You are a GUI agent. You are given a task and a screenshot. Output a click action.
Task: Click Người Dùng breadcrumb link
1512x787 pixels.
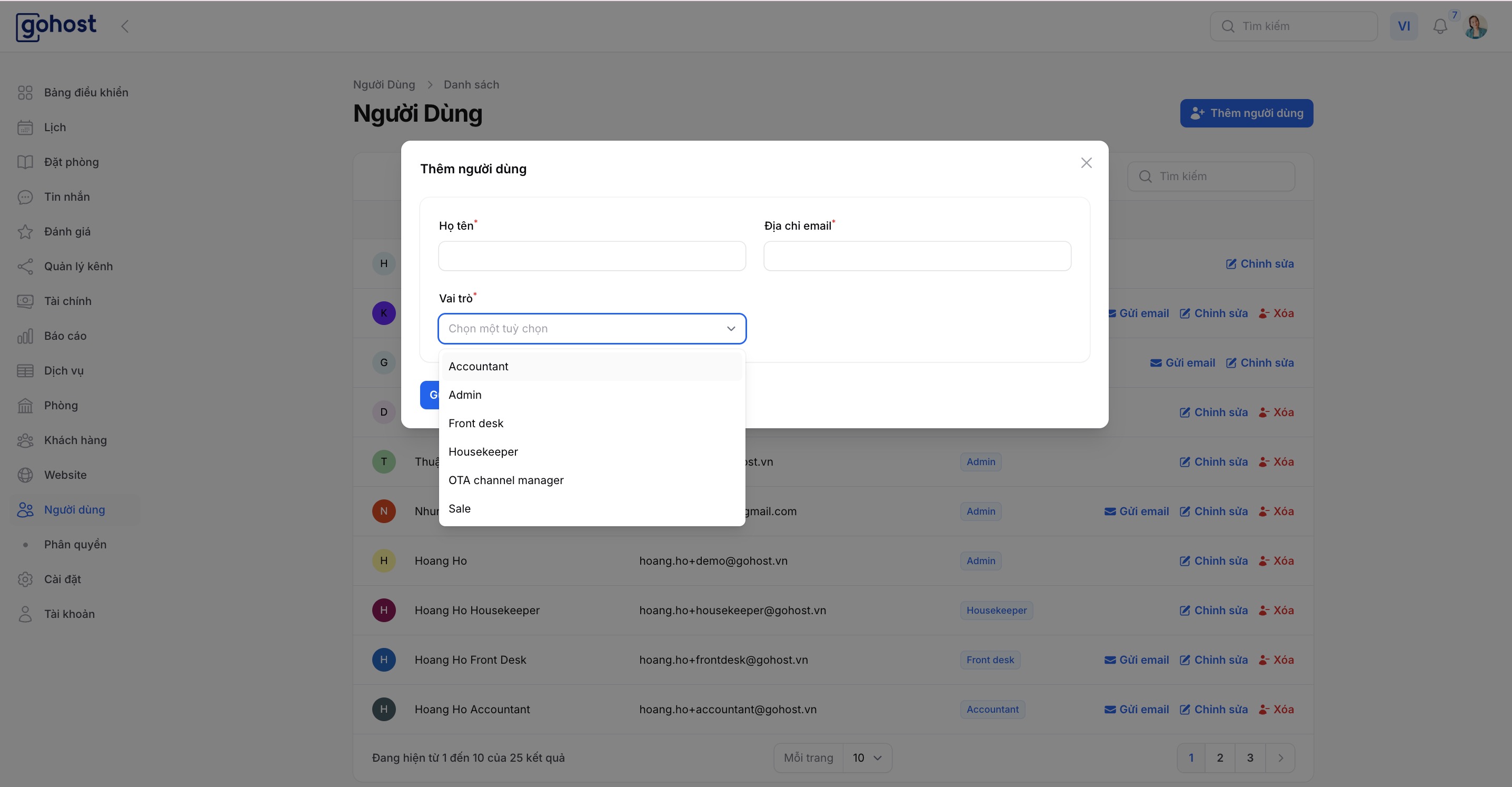point(384,85)
